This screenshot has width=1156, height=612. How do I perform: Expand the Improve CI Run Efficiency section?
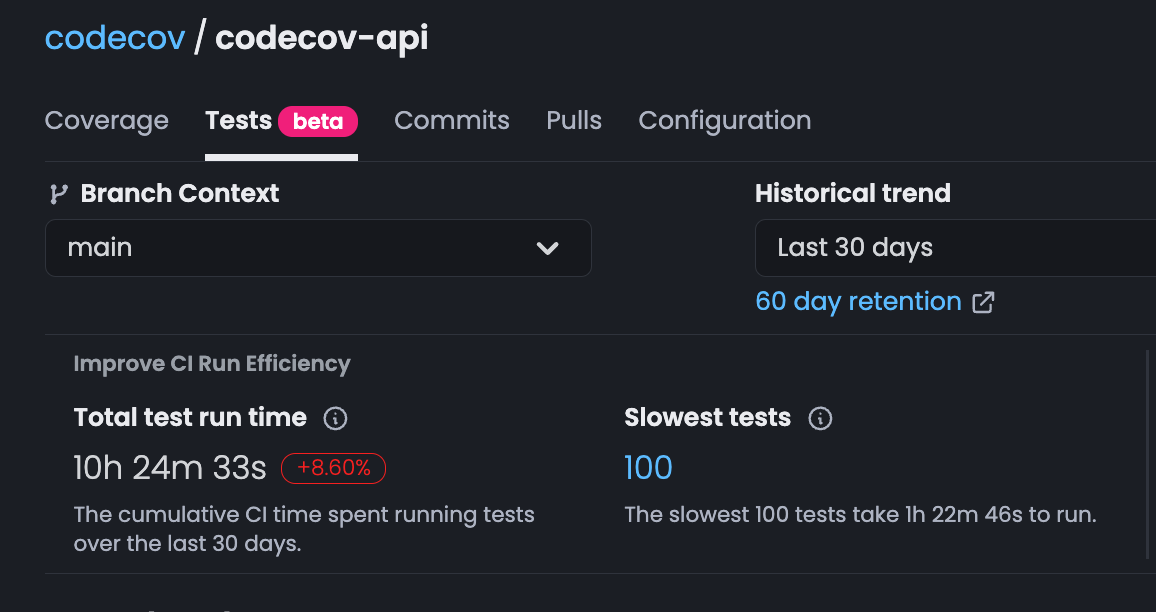point(212,363)
